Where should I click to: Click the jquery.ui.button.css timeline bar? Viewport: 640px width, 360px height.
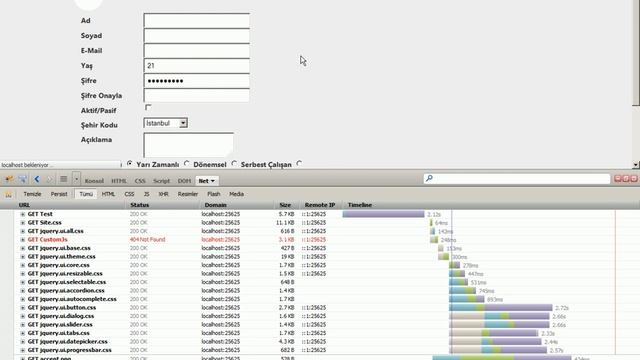[501, 308]
